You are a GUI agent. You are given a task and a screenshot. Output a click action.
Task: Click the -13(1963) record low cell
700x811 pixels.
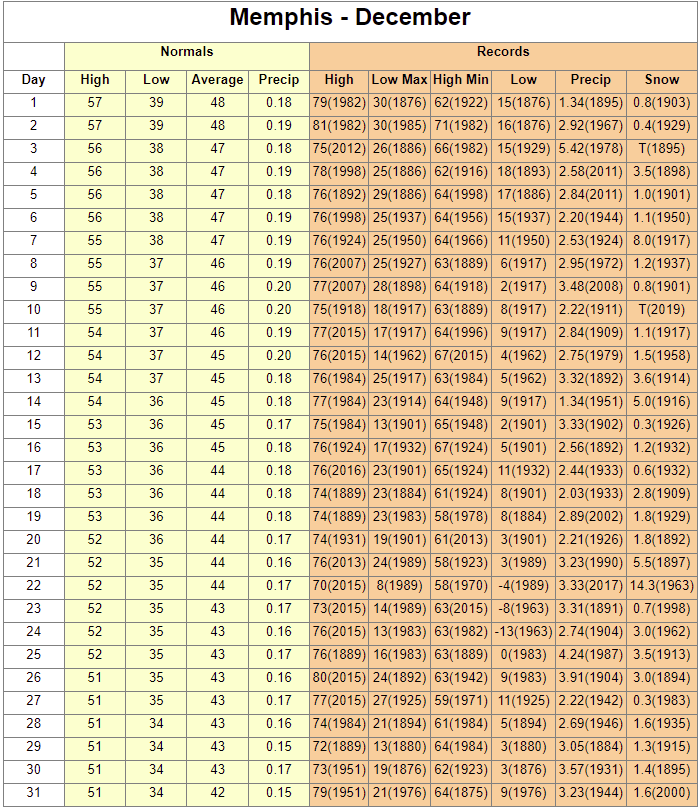pyautogui.click(x=523, y=632)
